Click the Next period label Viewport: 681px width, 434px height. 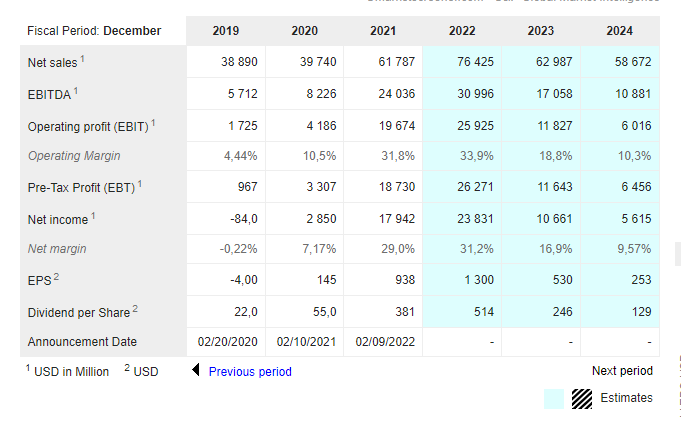click(x=622, y=371)
